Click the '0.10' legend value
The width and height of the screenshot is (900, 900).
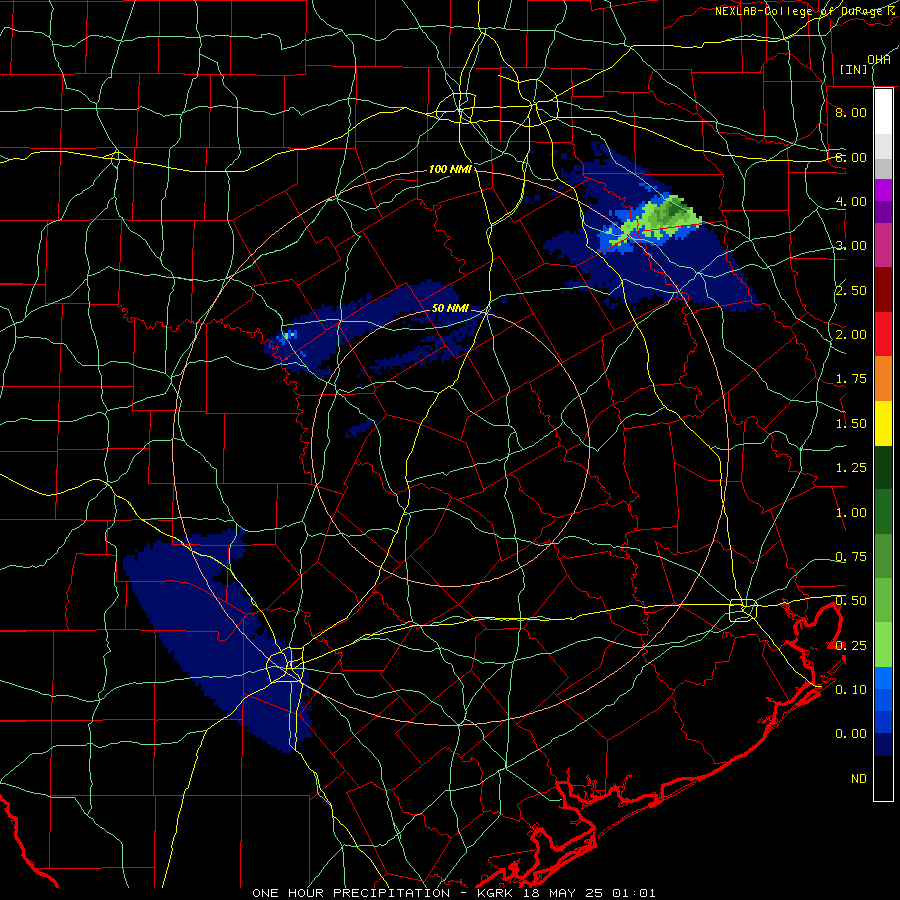pos(851,690)
